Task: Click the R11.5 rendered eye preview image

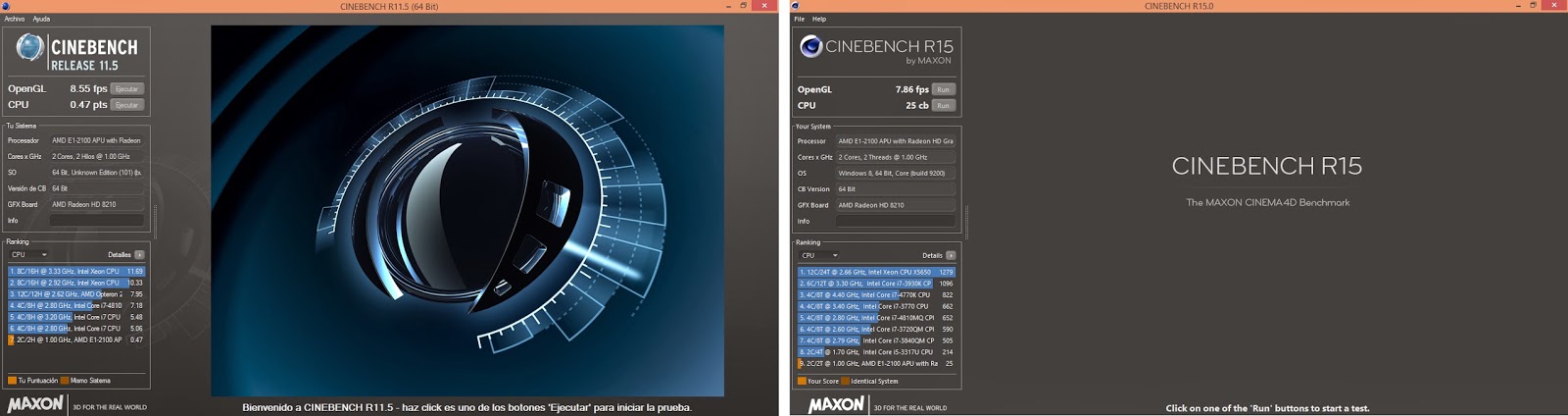Action: (467, 211)
